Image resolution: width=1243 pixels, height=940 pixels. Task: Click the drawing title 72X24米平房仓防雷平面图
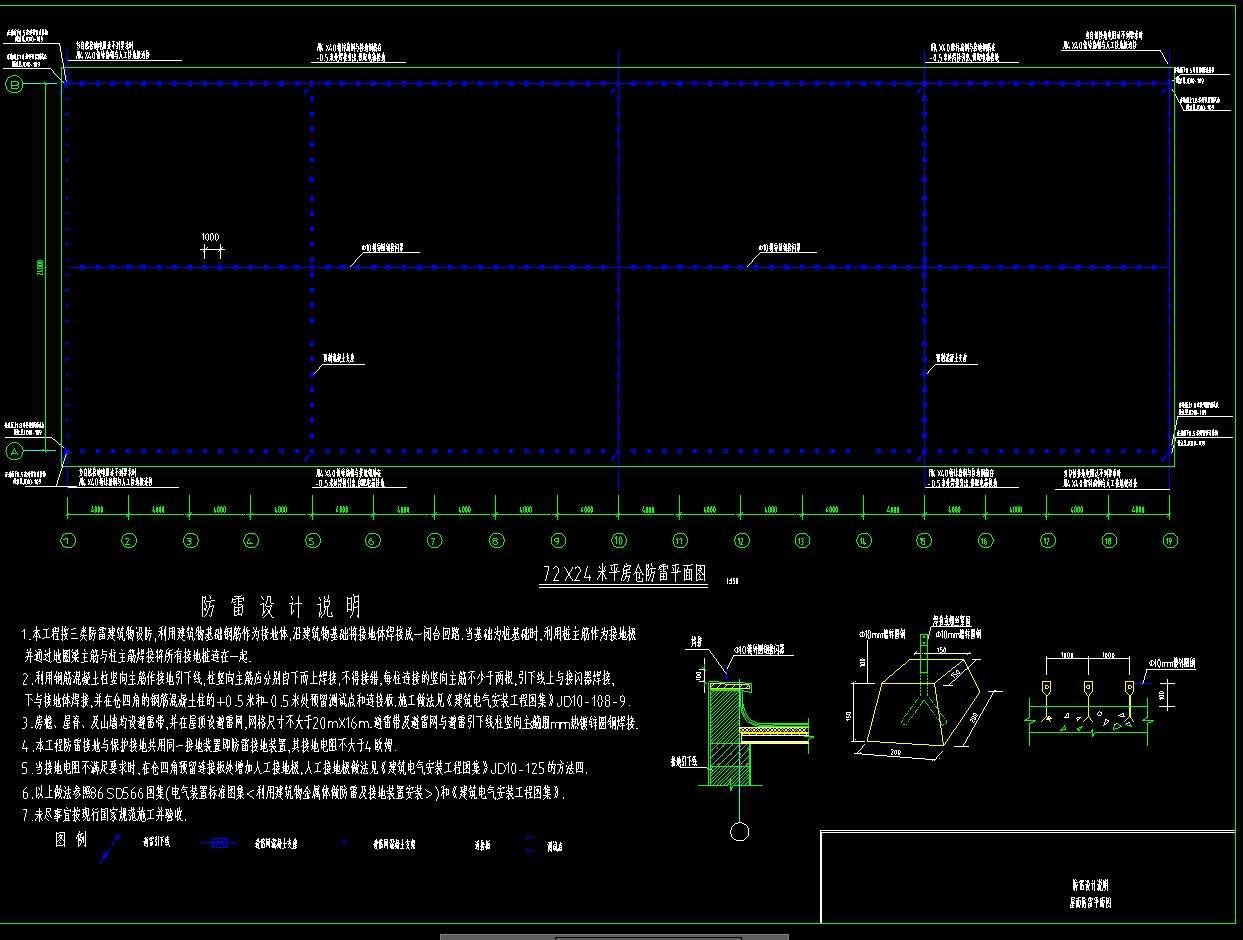tap(624, 574)
